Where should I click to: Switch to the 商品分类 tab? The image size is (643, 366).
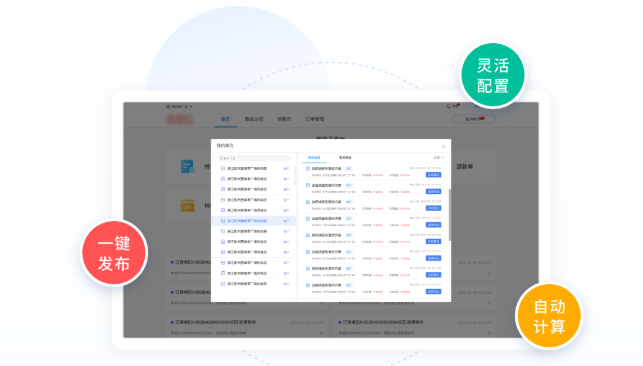pyautogui.click(x=254, y=119)
